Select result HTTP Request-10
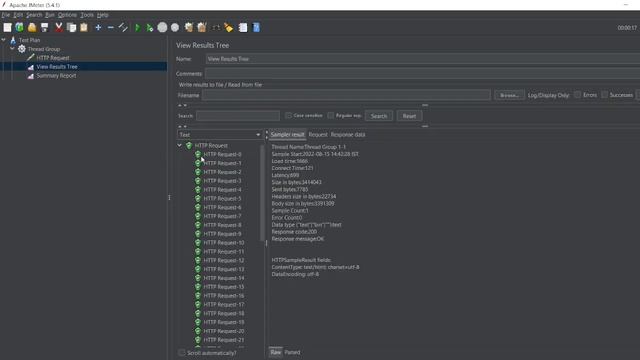 [224, 242]
